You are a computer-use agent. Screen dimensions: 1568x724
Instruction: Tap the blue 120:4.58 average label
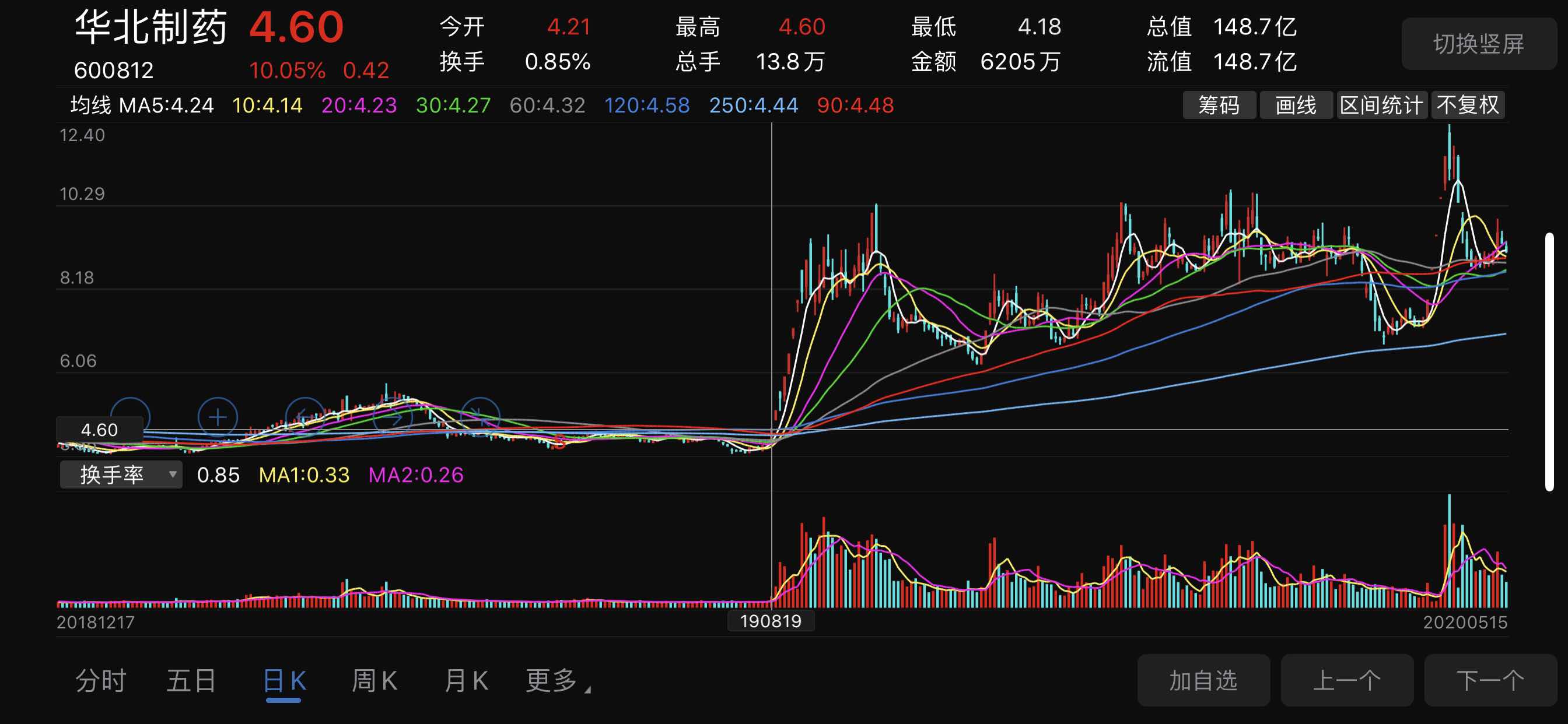tap(647, 106)
